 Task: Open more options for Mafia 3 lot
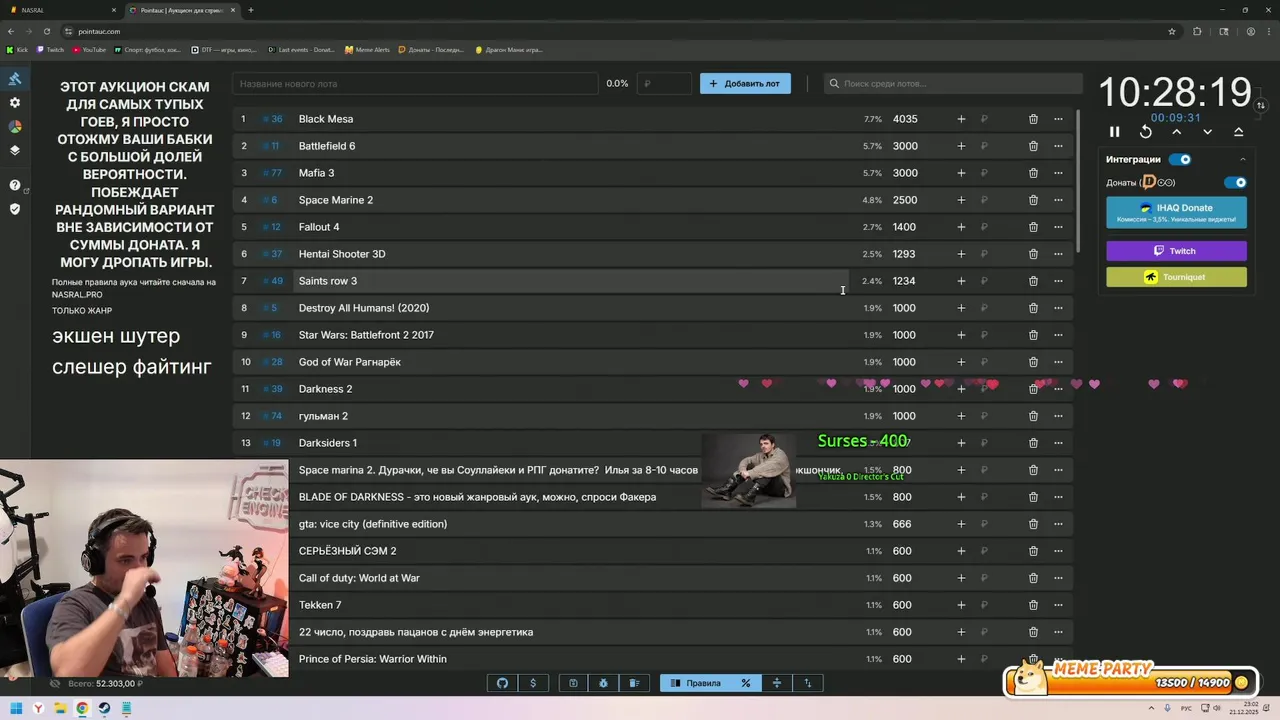click(1058, 173)
